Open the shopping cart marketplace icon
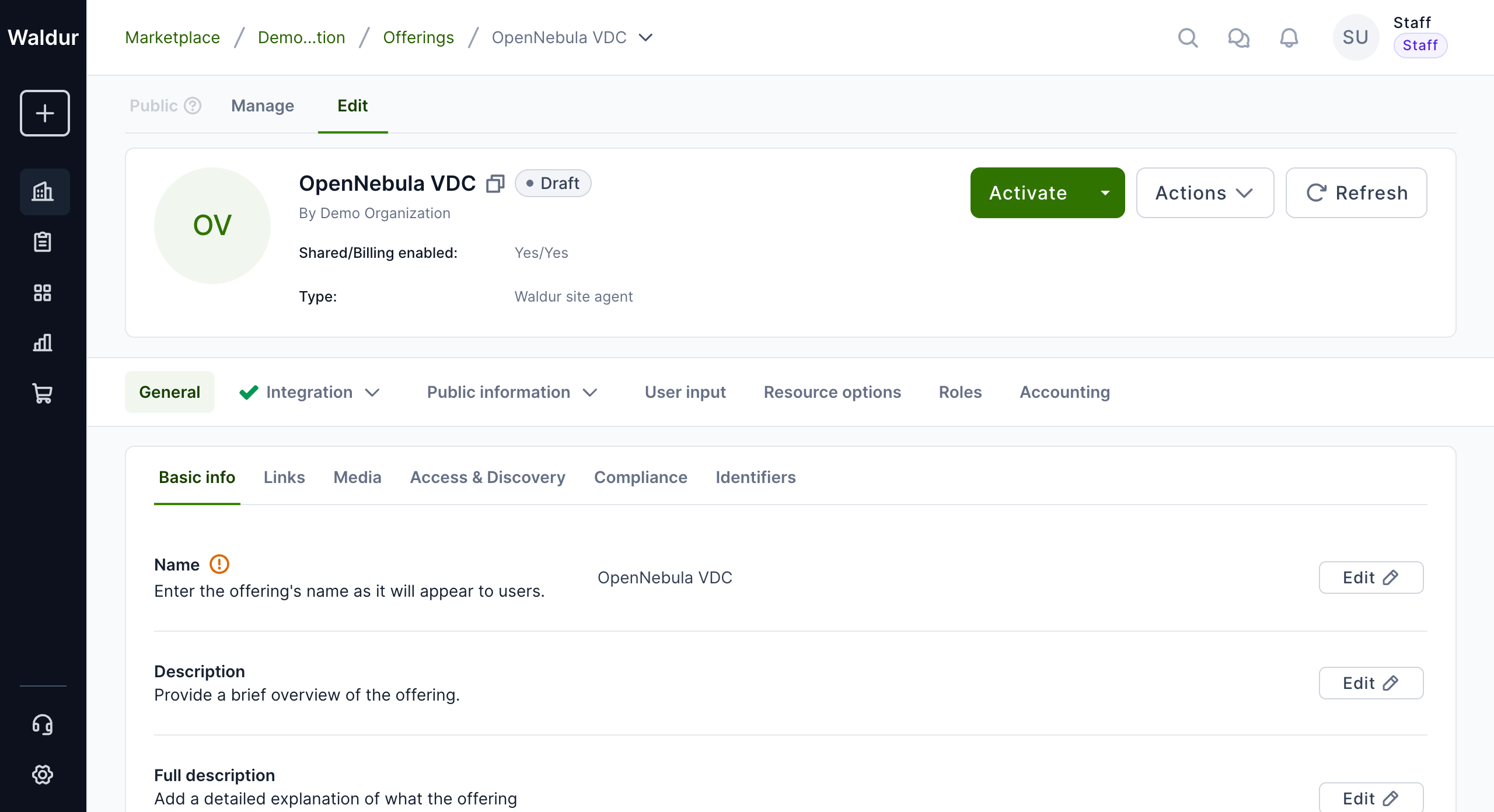1494x812 pixels. pyautogui.click(x=43, y=393)
